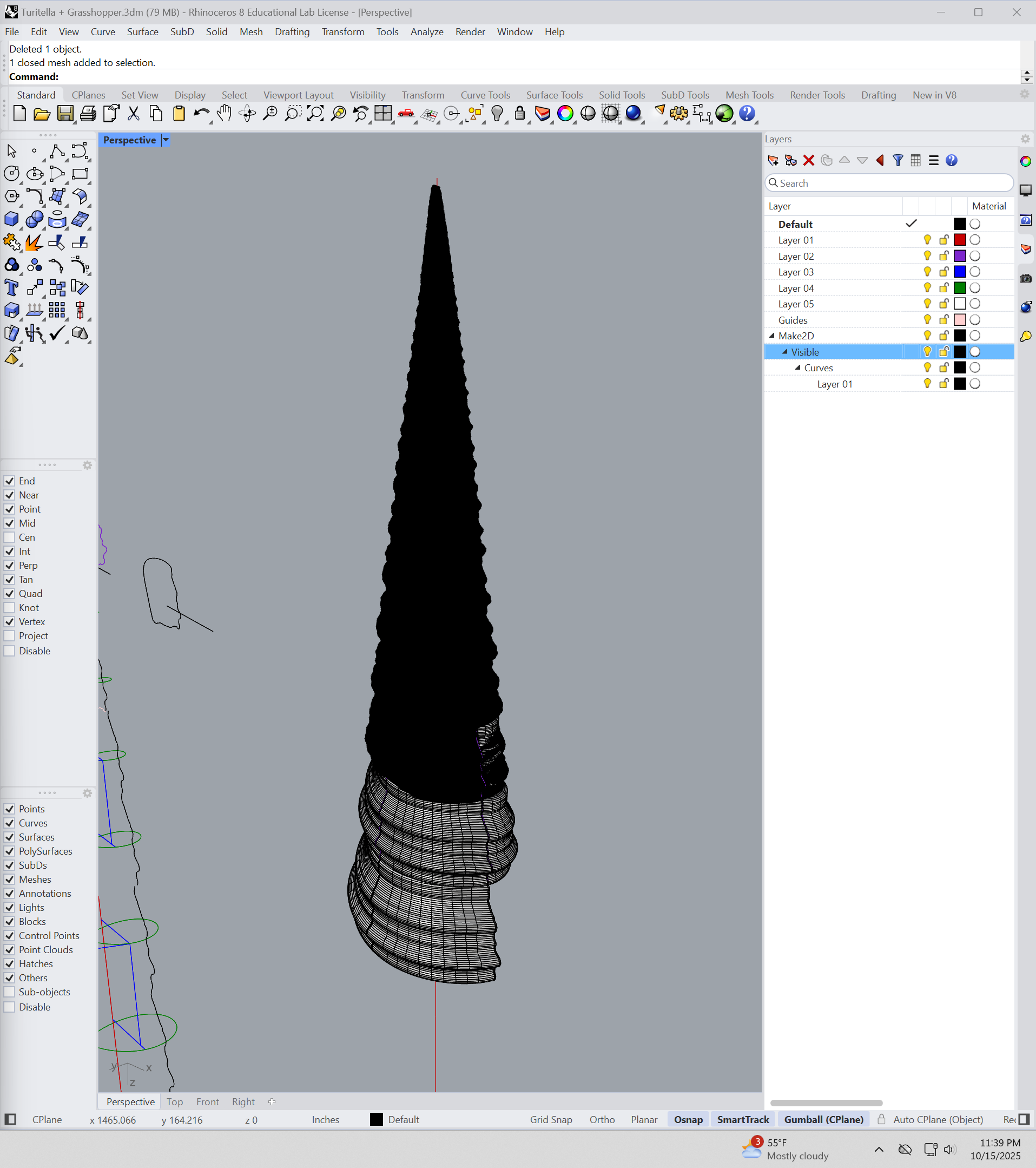Click the Zoom Extents icon
The height and width of the screenshot is (1168, 1036).
[315, 114]
